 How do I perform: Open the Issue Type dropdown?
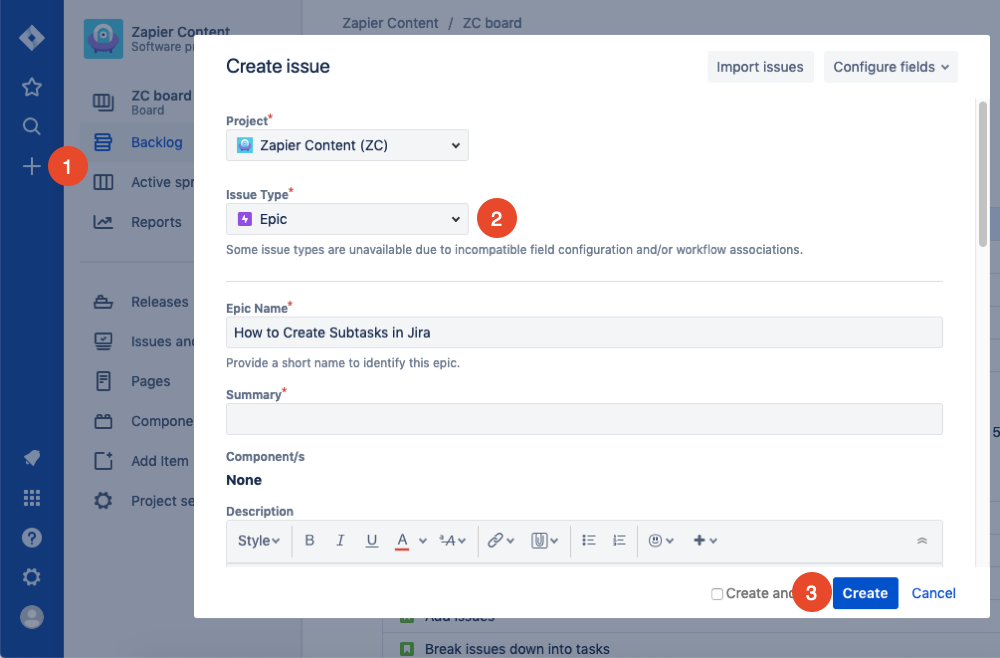click(347, 219)
